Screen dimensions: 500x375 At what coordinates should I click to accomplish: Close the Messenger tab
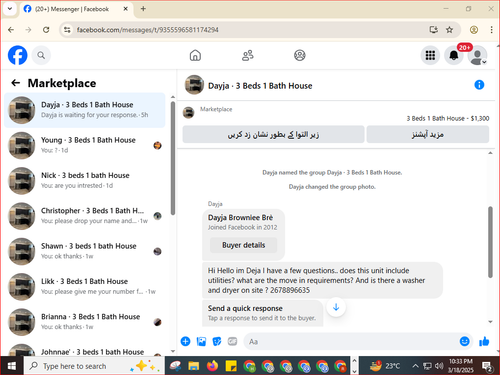click(x=125, y=9)
